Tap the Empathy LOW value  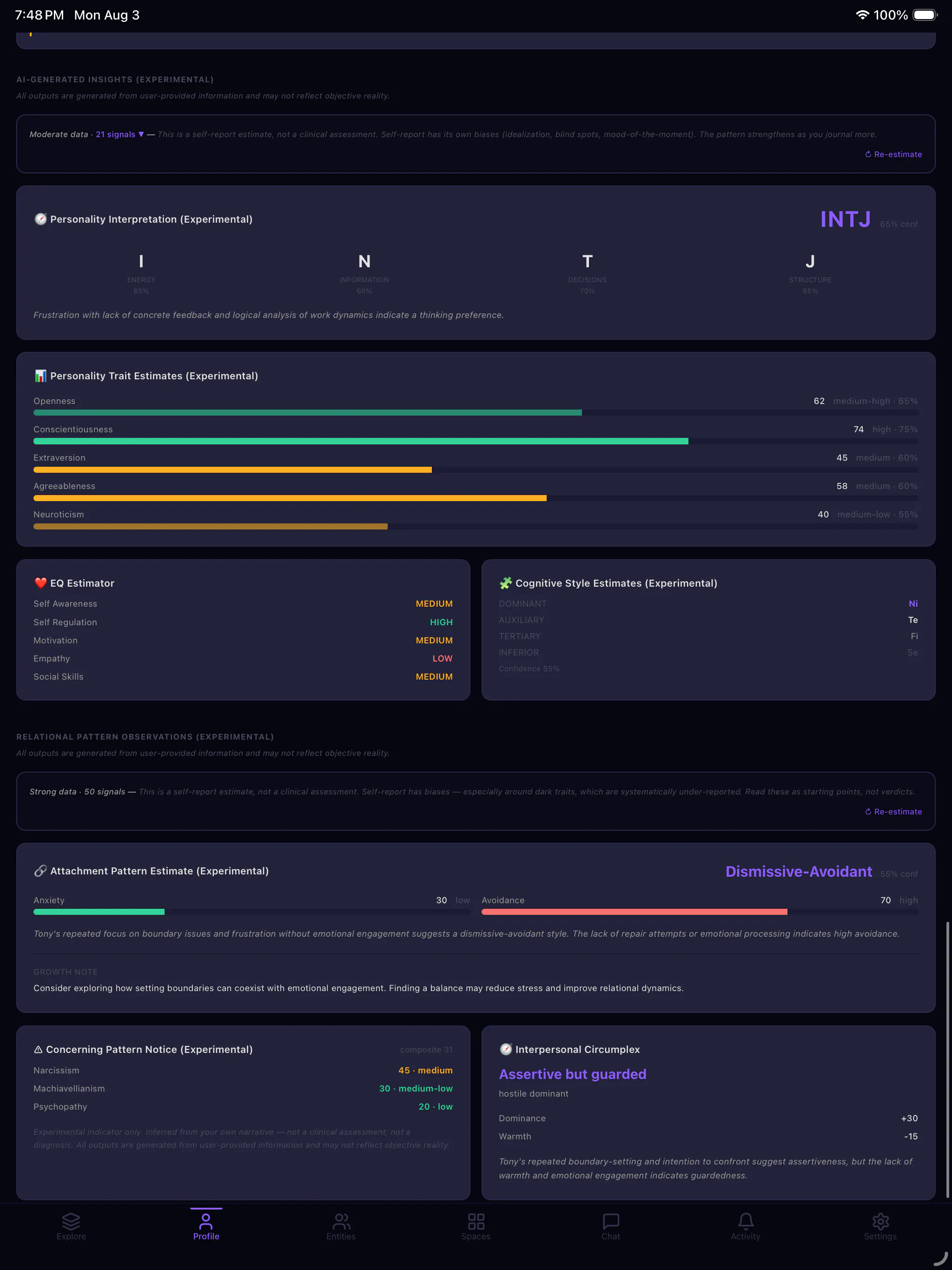pos(442,659)
